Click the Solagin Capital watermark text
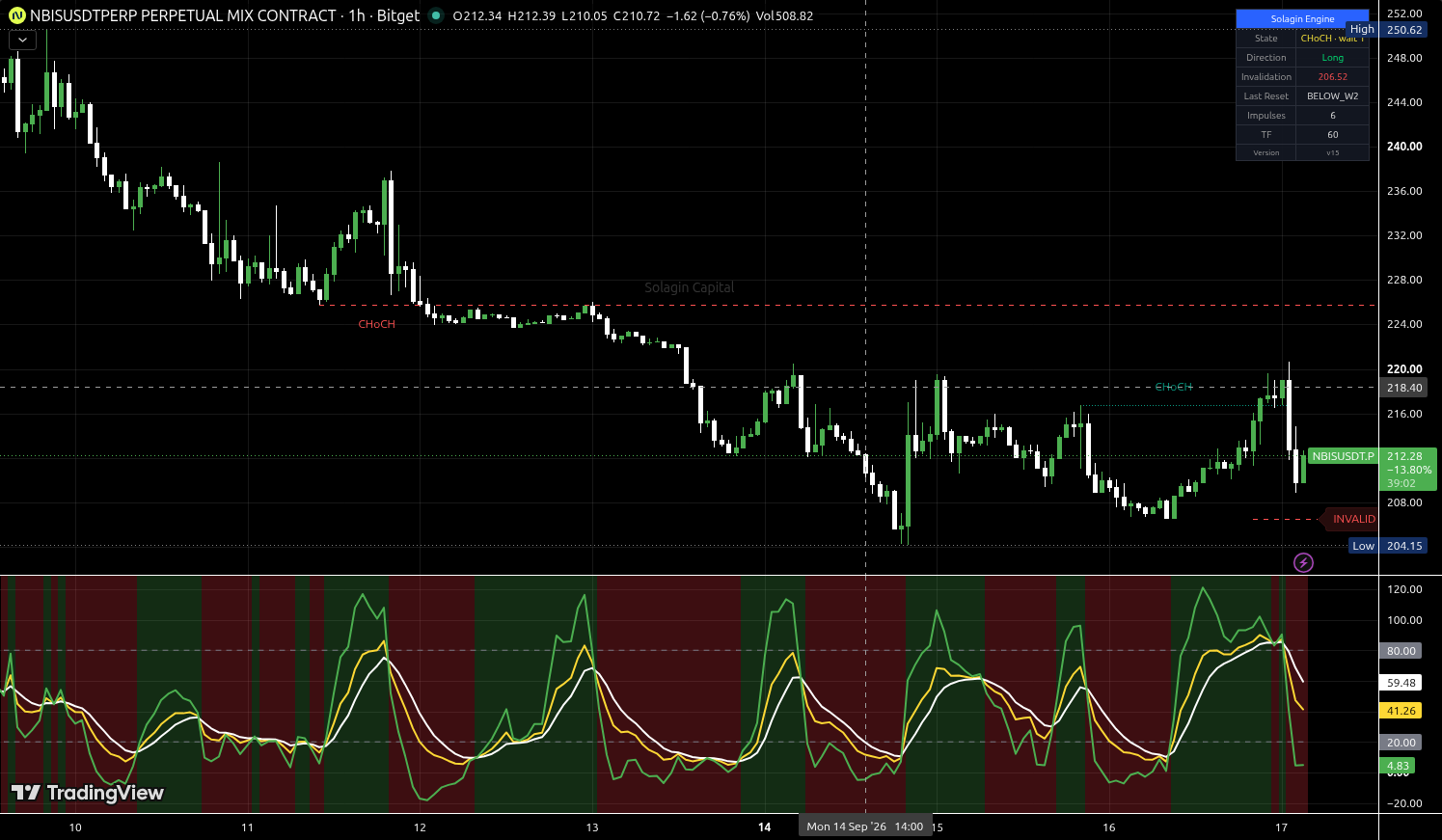Viewport: 1442px width, 840px height. 689,287
